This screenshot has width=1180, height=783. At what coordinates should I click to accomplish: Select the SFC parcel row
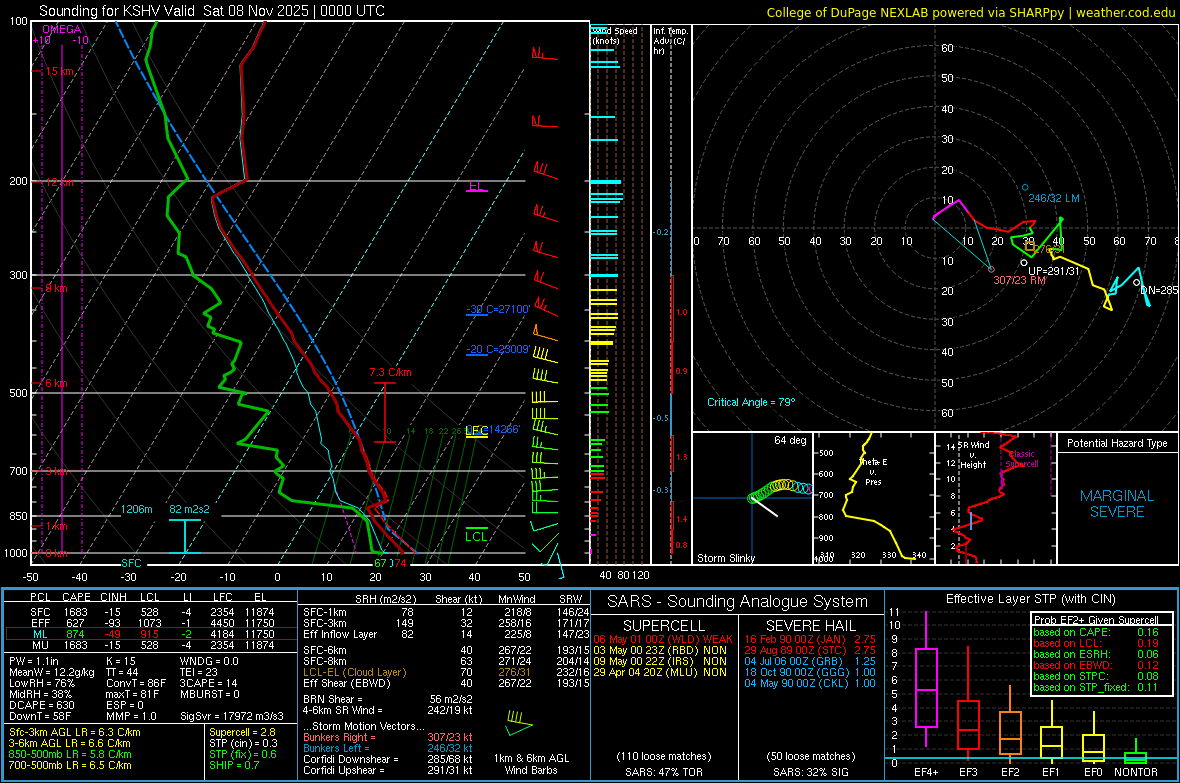[x=151, y=612]
